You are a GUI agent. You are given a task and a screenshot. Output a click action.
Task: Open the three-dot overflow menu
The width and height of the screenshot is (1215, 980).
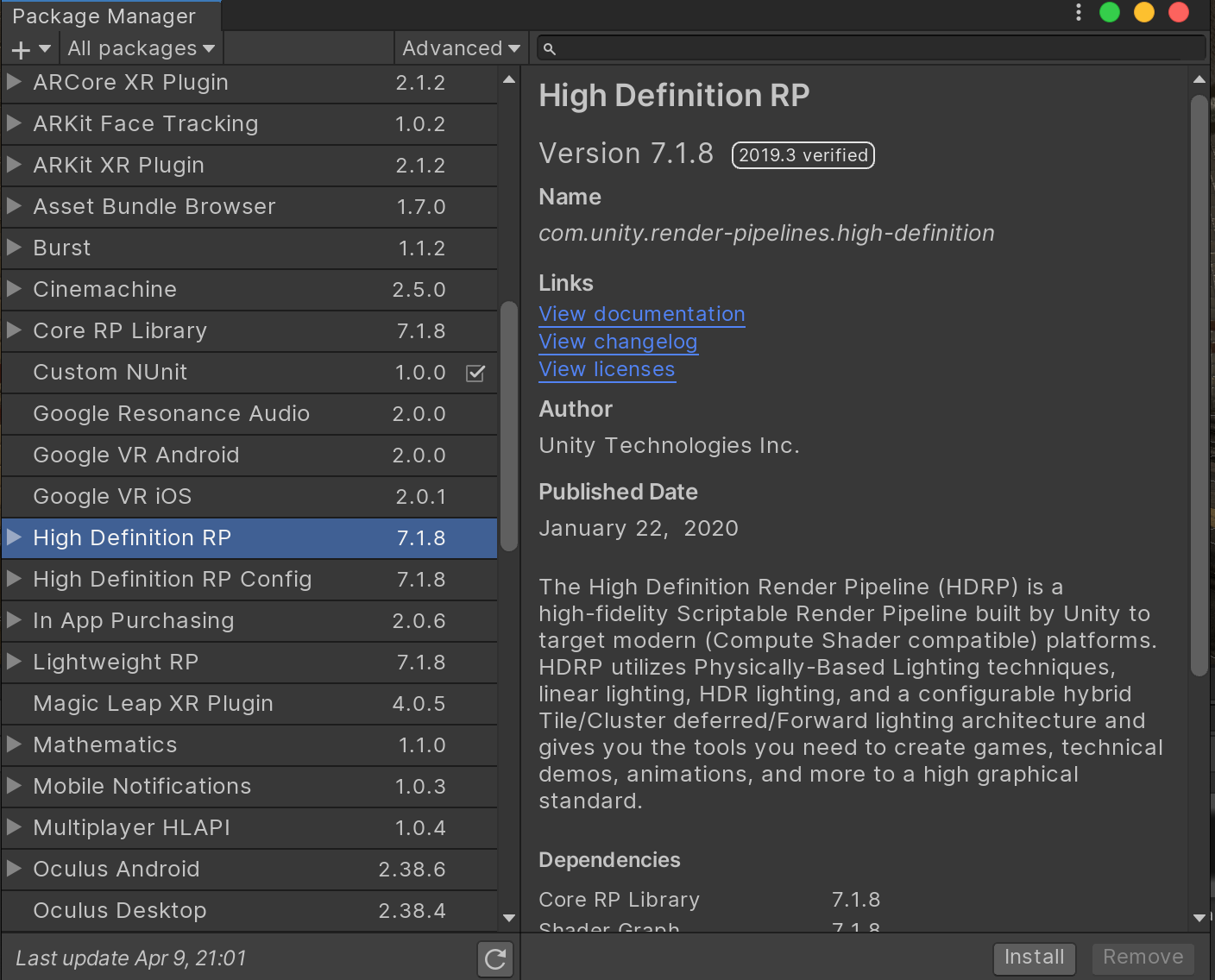pyautogui.click(x=1078, y=12)
